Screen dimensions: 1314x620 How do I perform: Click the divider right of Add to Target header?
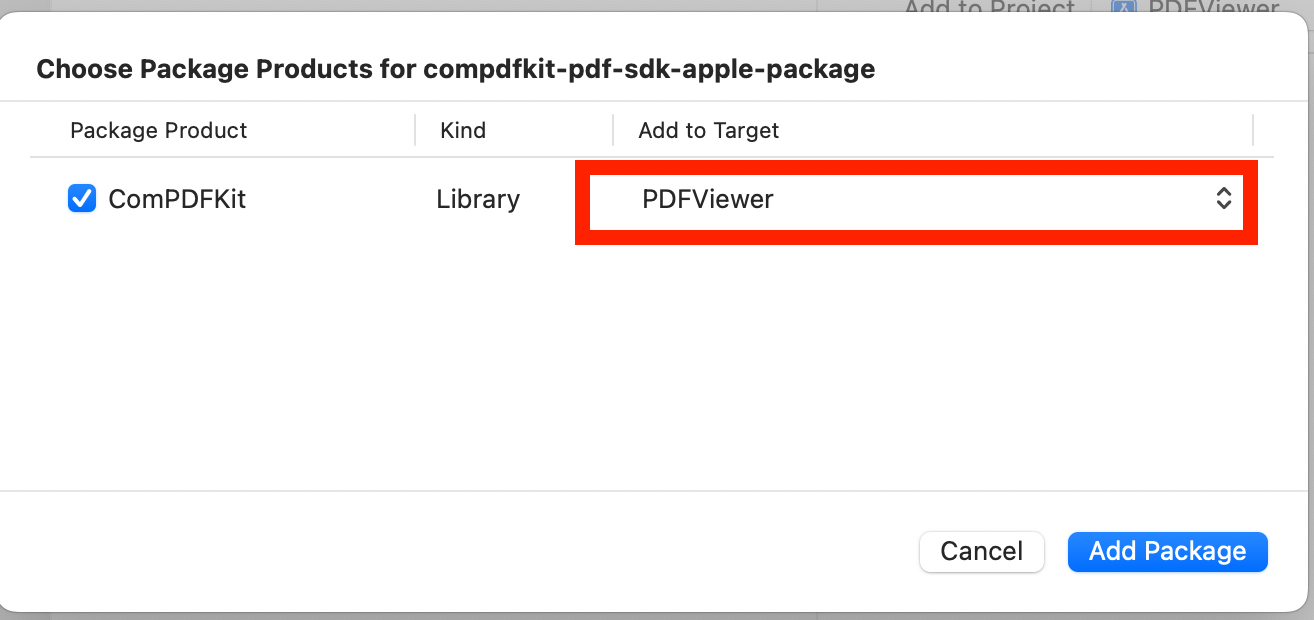click(1253, 130)
